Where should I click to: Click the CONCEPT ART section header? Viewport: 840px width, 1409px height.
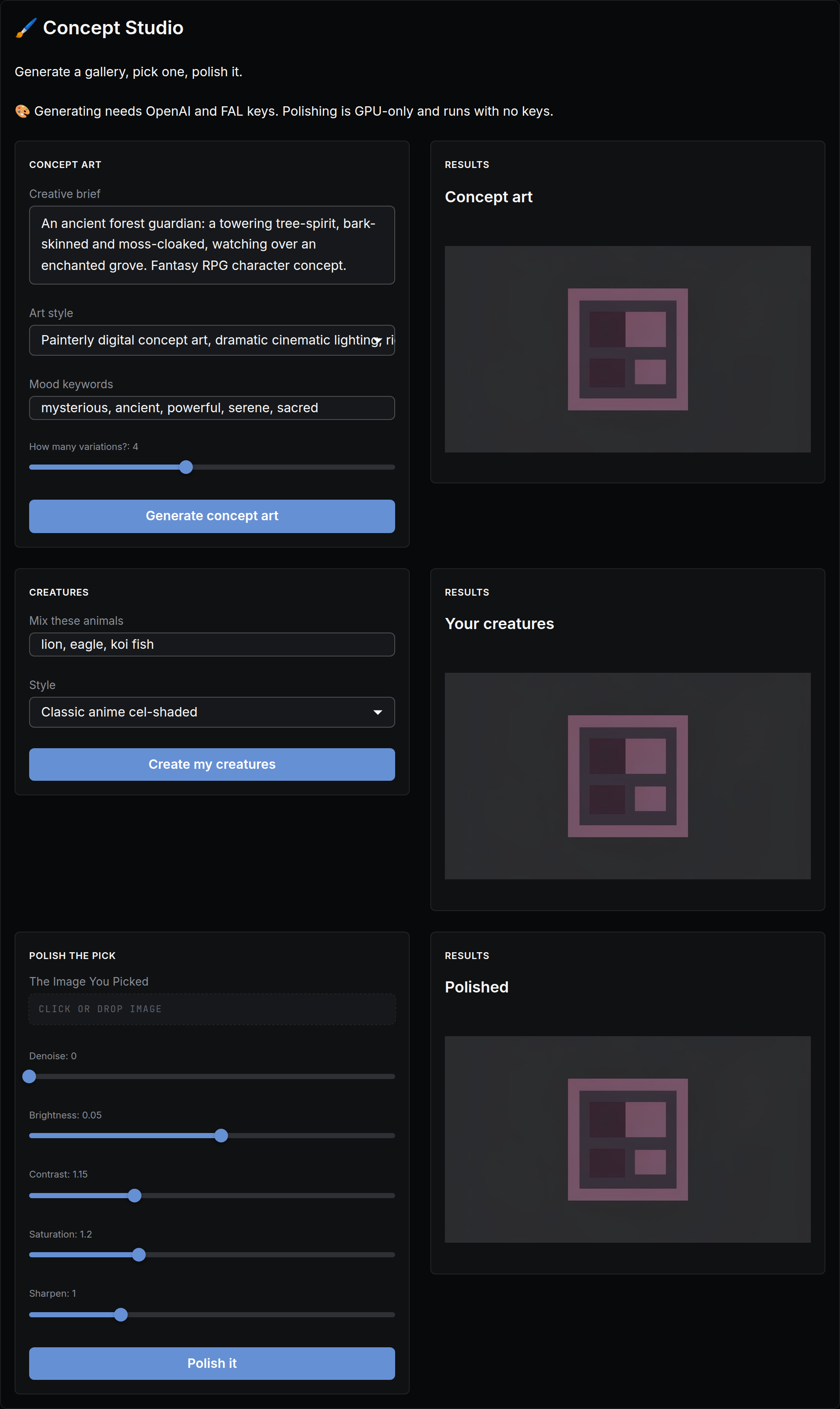tap(65, 165)
